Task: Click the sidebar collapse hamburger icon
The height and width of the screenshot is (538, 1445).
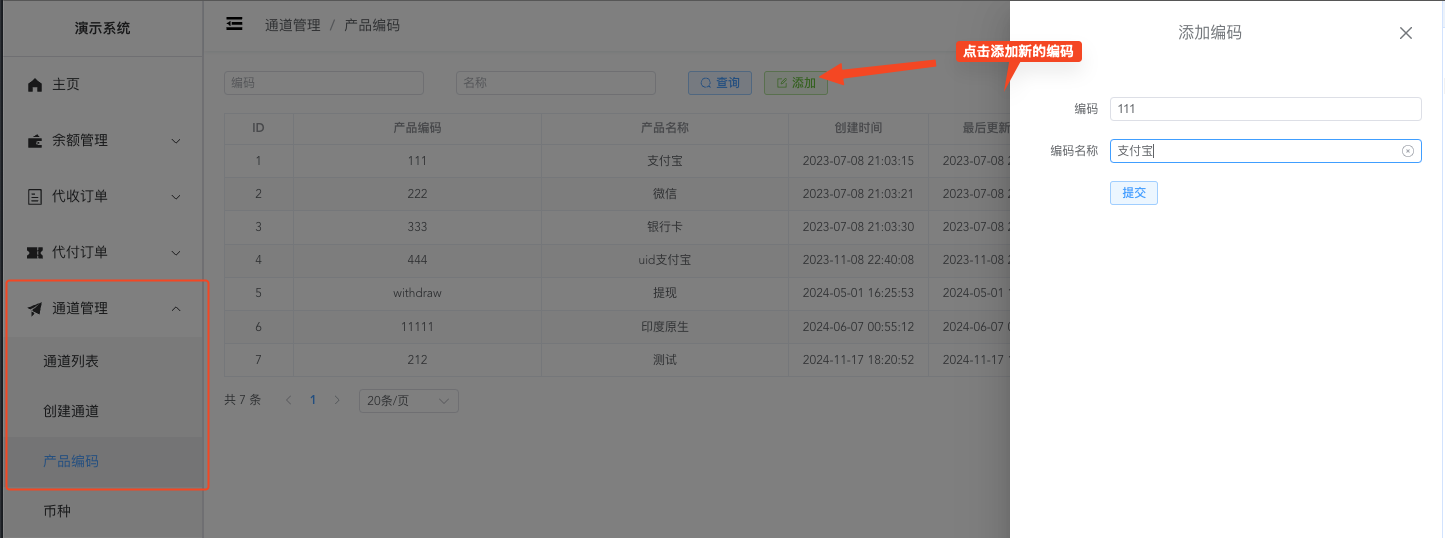Action: coord(234,24)
